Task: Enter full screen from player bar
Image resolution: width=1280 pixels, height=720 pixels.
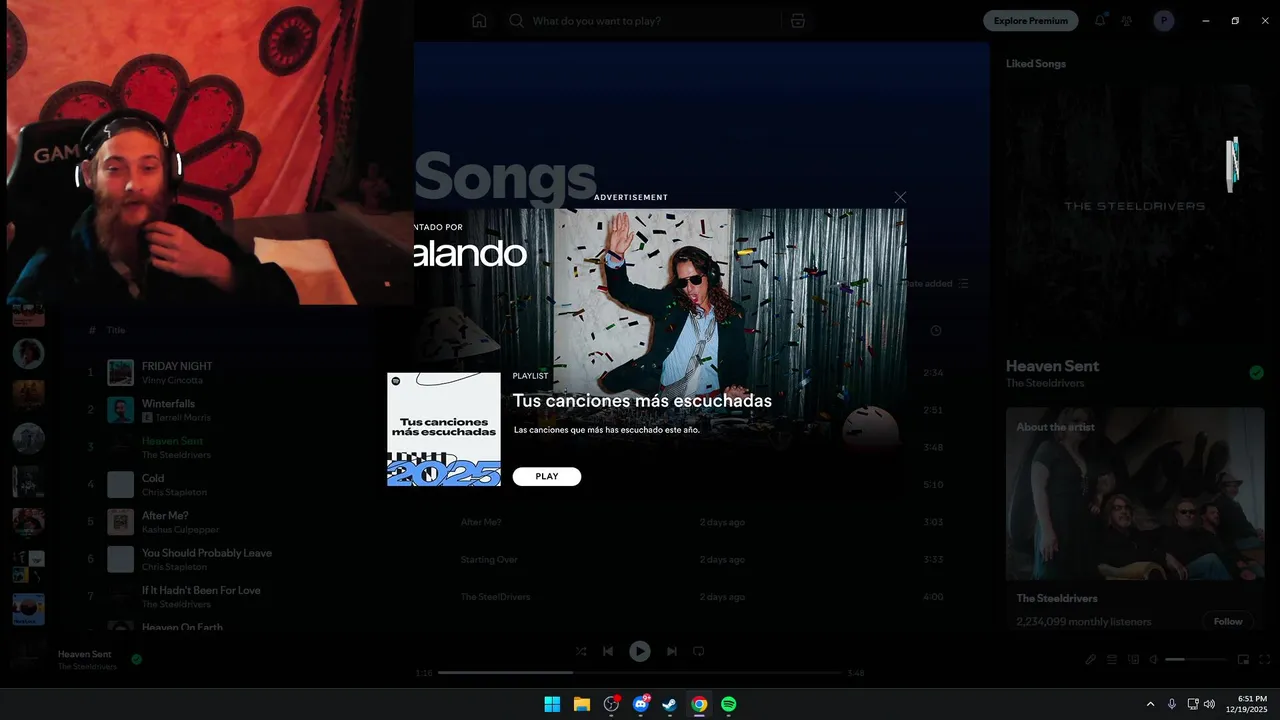Action: 1265,660
